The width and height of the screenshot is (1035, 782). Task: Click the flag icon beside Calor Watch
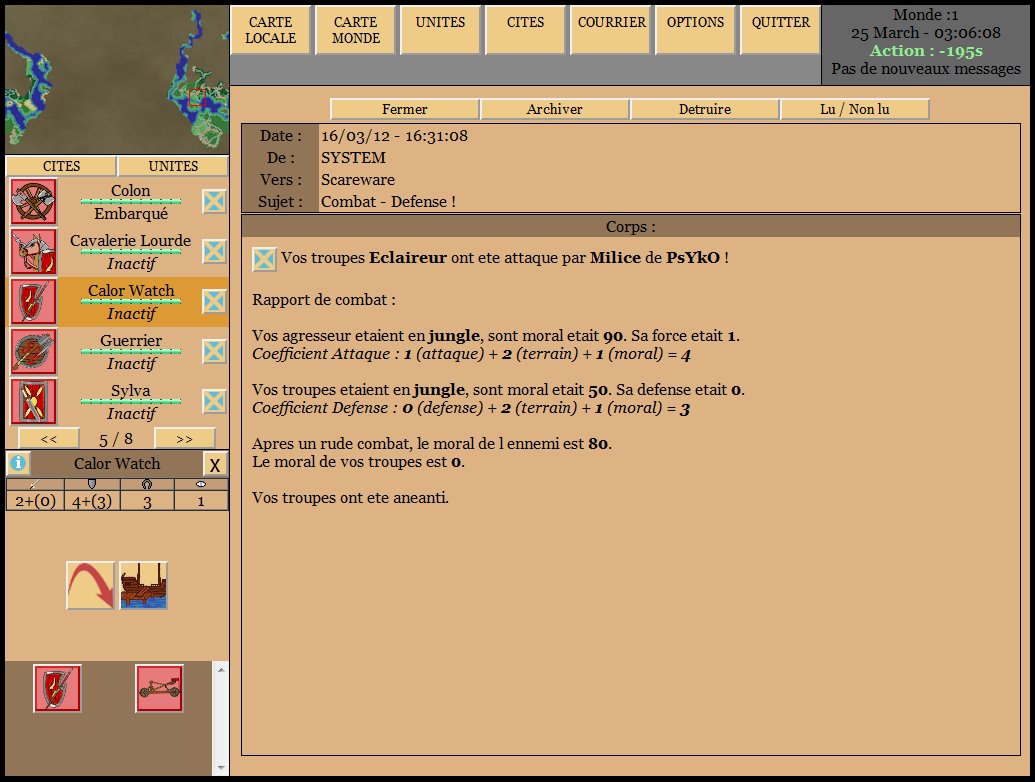pos(215,302)
